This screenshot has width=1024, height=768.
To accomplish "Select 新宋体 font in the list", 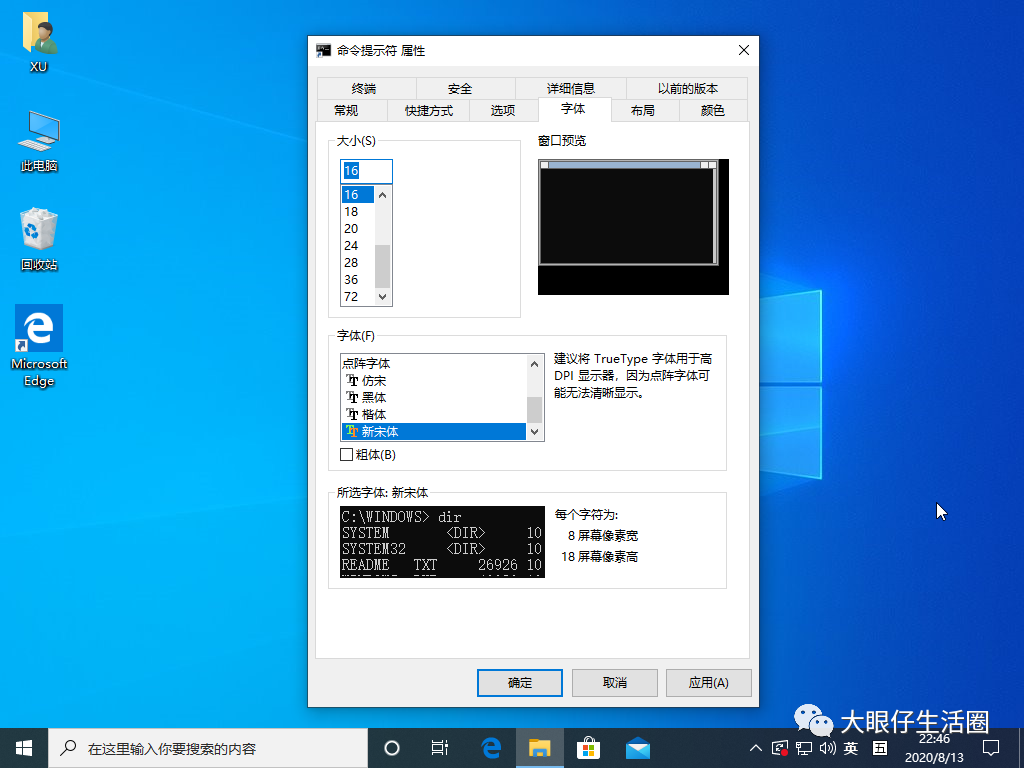I will coord(434,431).
